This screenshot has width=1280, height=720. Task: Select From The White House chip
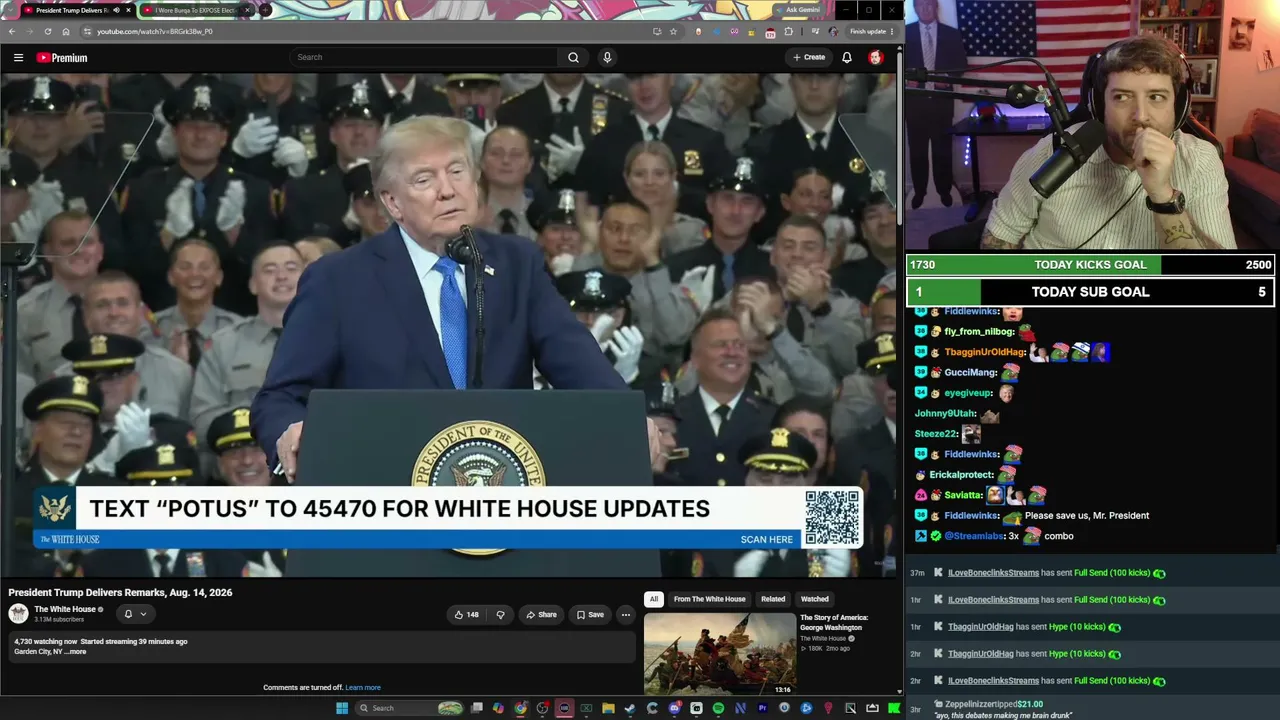tap(709, 599)
